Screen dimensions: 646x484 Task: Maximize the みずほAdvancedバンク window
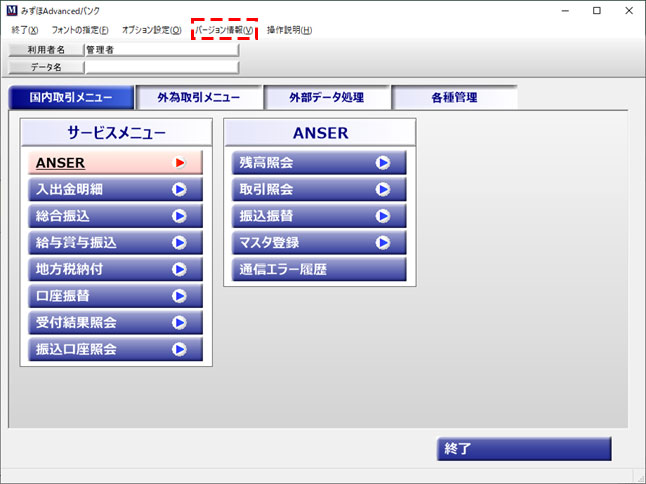tap(597, 11)
